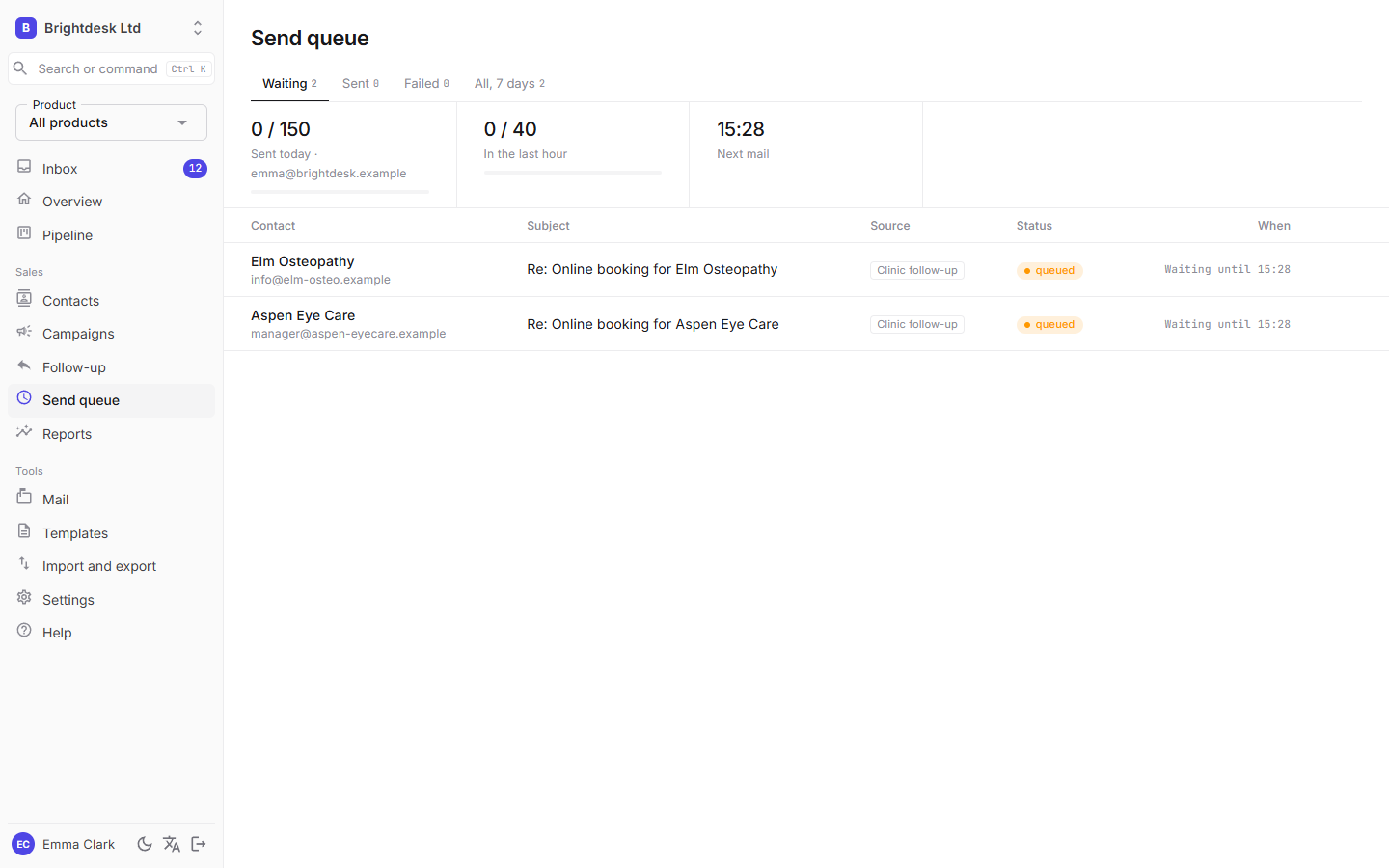Image resolution: width=1389 pixels, height=868 pixels.
Task: Click queued status in Elm Osteopathy row
Action: point(1049,270)
